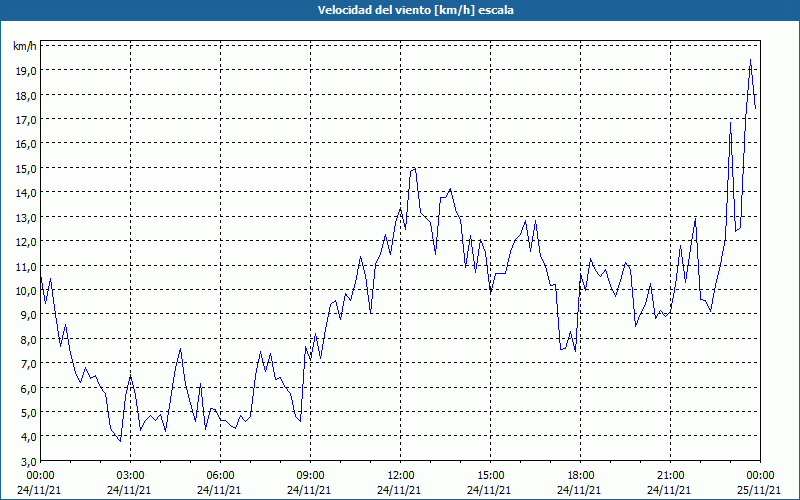Click the chart title 'Velocidad del viento [km/h] escala'
The image size is (800, 500).
[x=415, y=10]
